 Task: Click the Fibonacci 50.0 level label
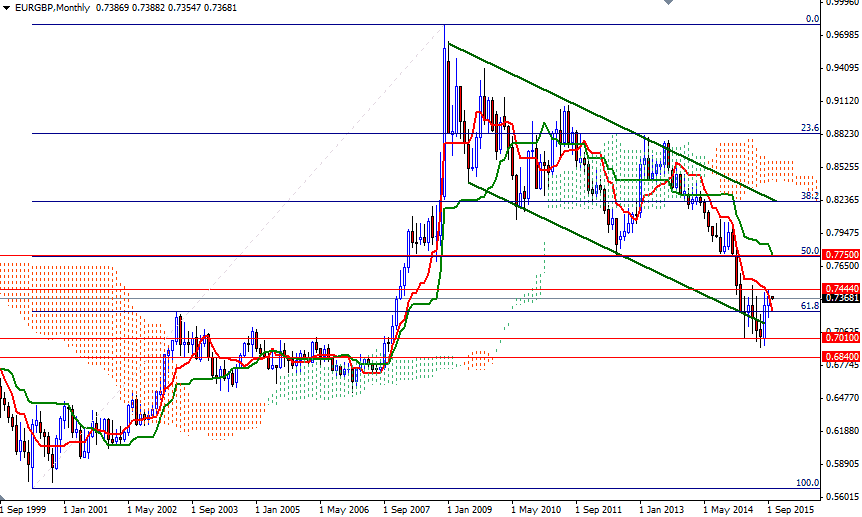point(810,251)
